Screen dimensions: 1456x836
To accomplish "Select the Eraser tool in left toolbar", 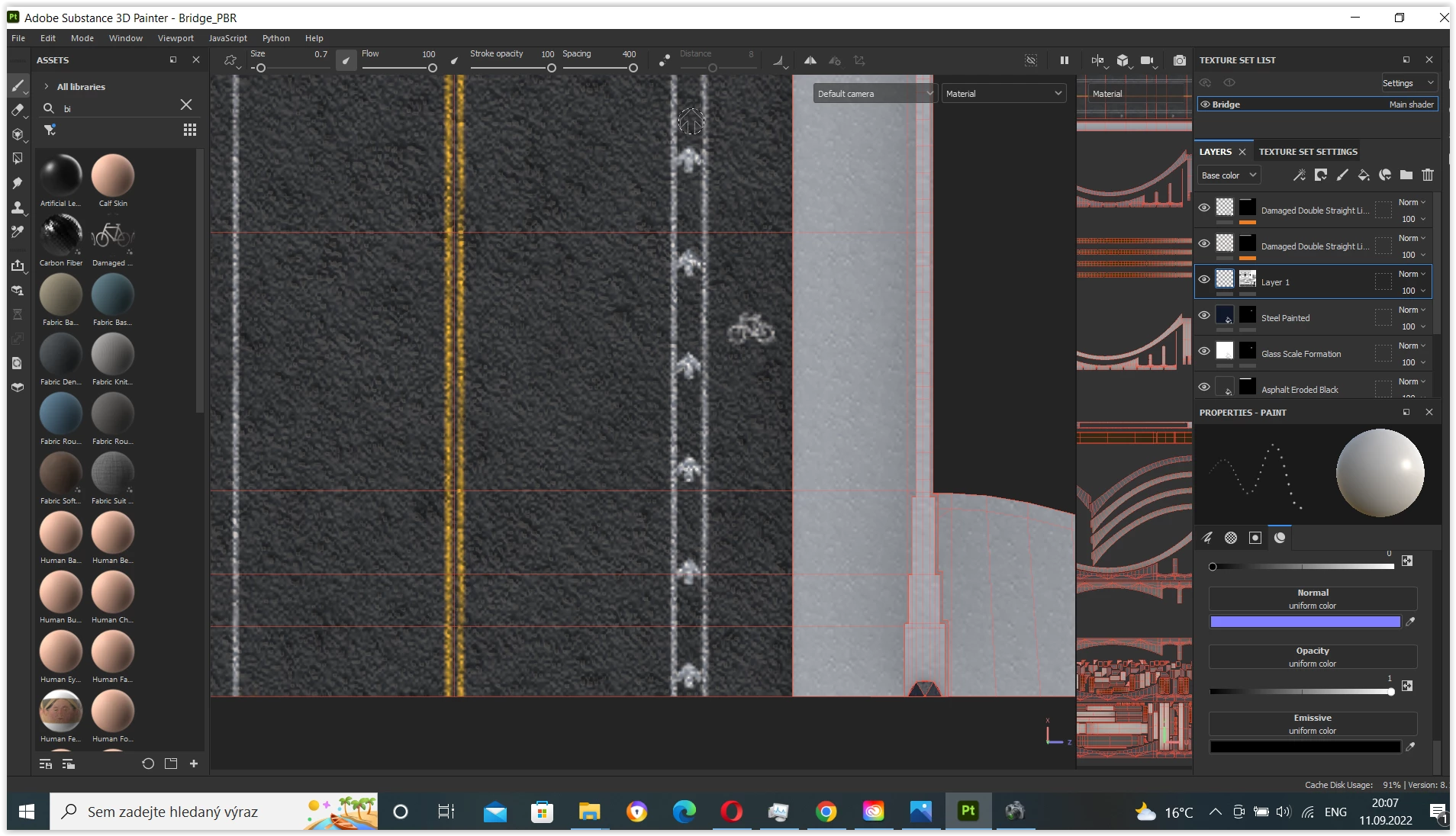I will pyautogui.click(x=18, y=110).
